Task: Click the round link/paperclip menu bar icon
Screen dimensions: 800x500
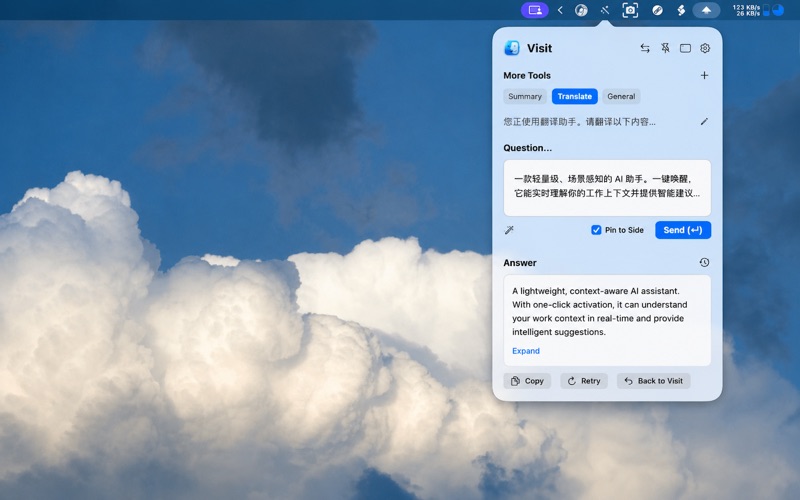Action: [x=657, y=10]
